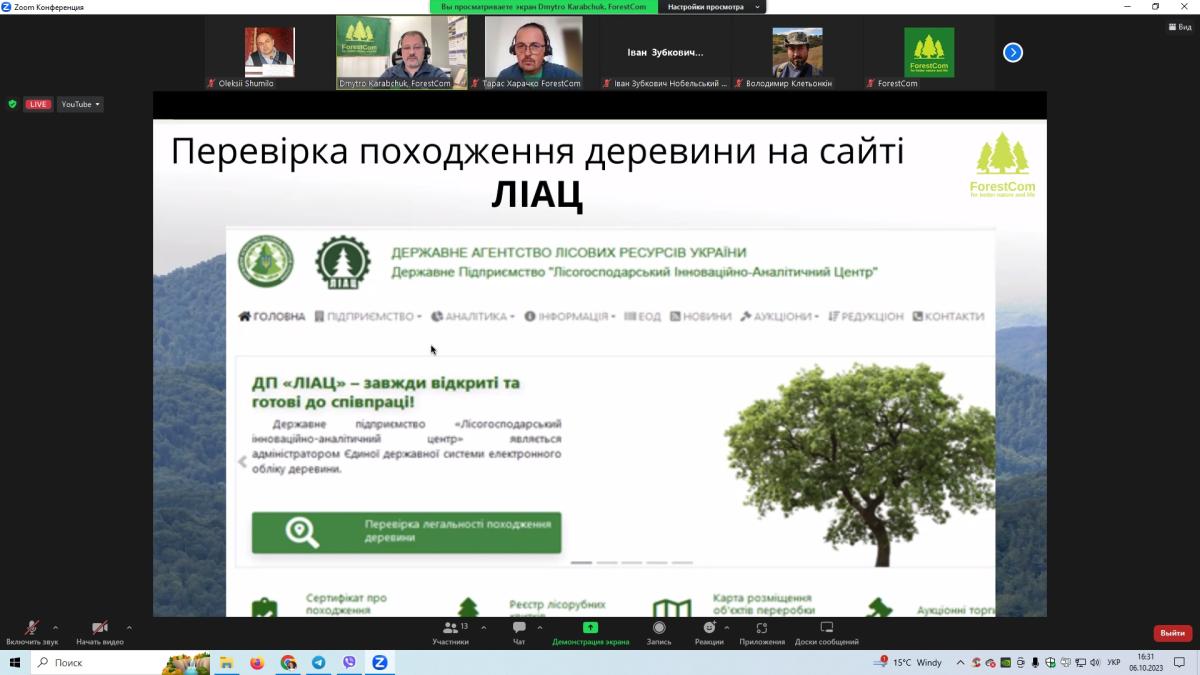This screenshot has height=675, width=1200.
Task: Open Telegram from the Windows taskbar
Action: 318,662
